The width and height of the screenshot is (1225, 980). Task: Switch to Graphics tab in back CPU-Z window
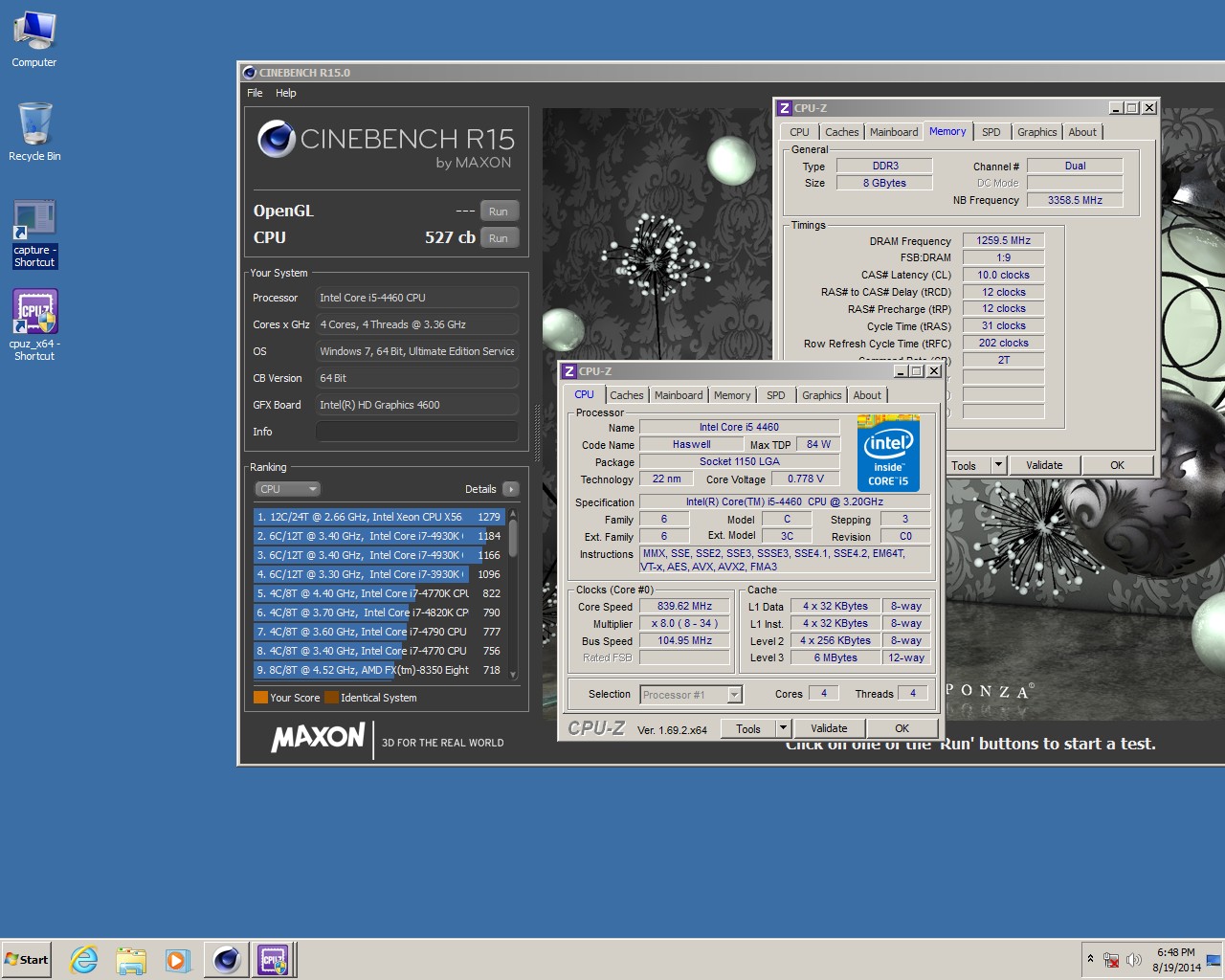(1037, 132)
